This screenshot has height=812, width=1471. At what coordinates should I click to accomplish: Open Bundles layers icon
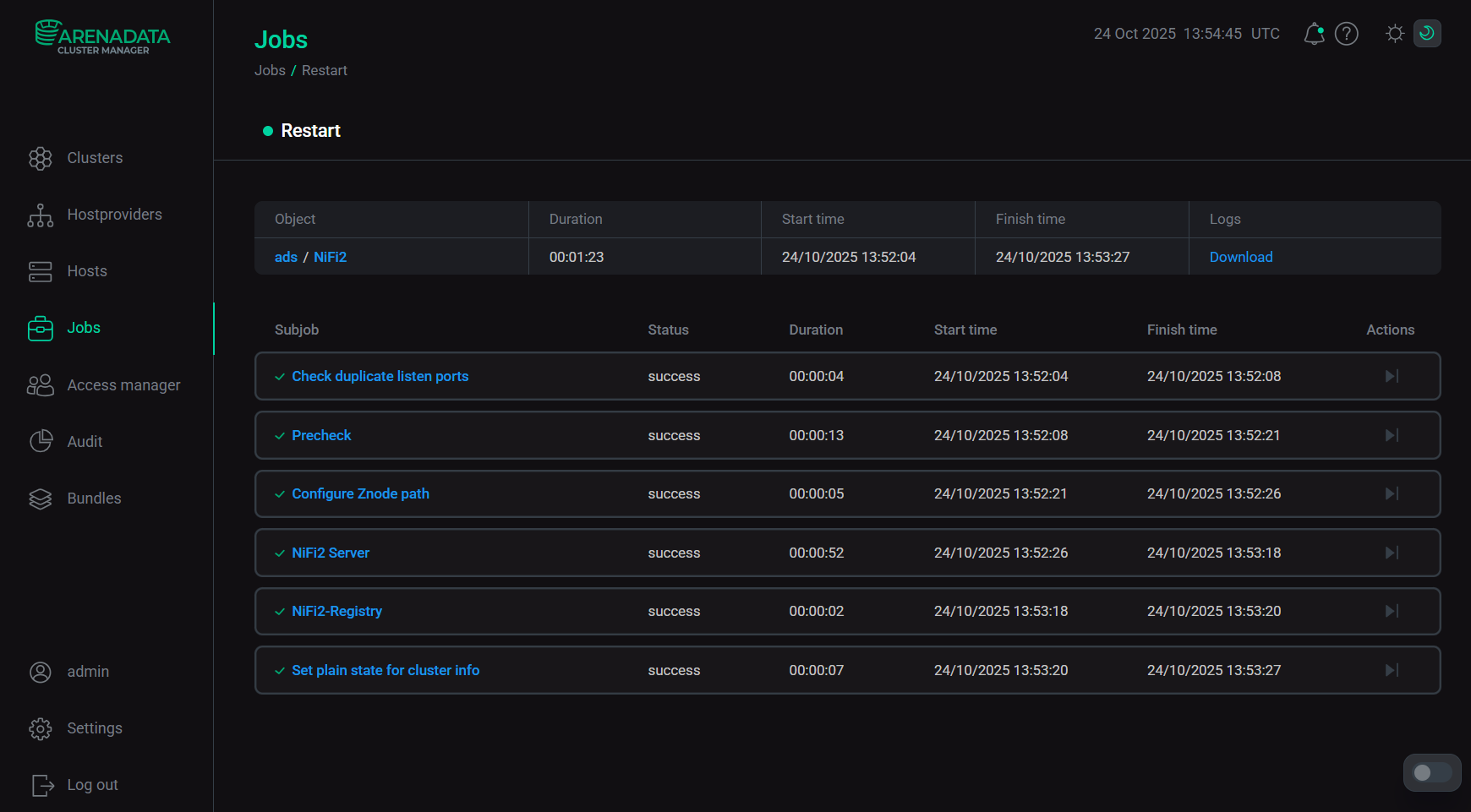tap(41, 499)
